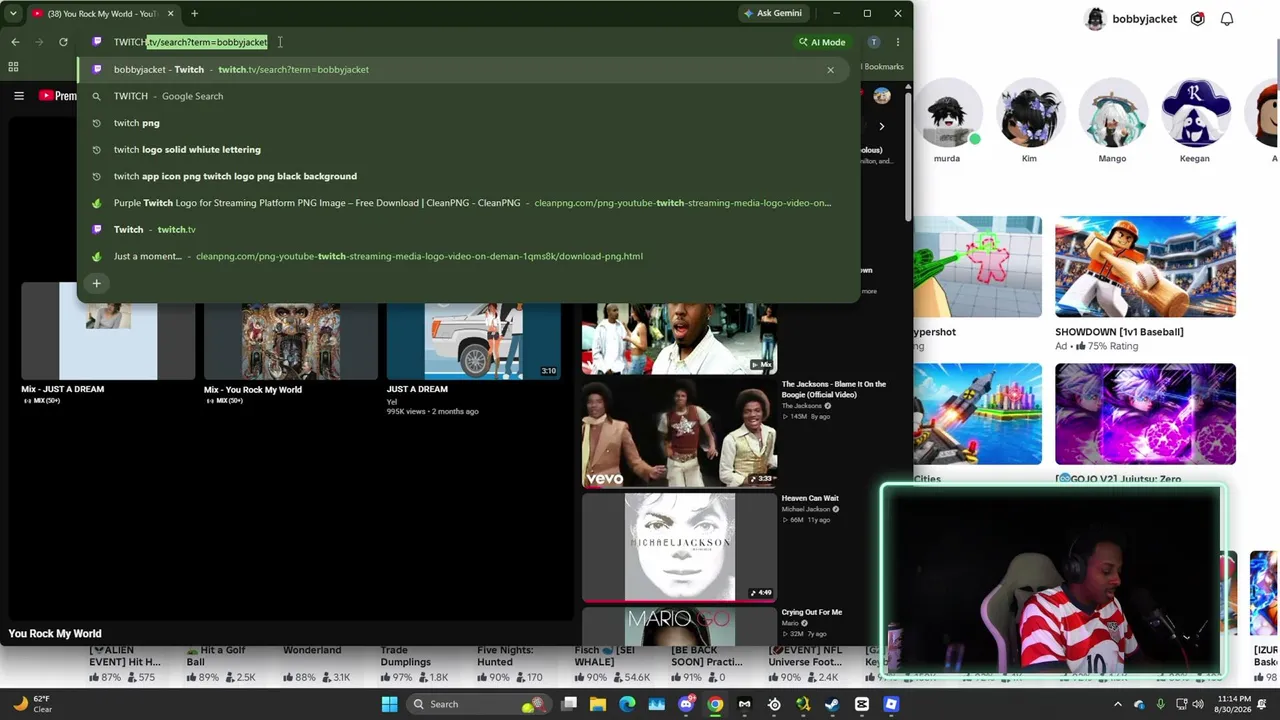Open friend Kim's avatar in Roblox
This screenshot has height=720, width=1280.
pyautogui.click(x=1029, y=114)
